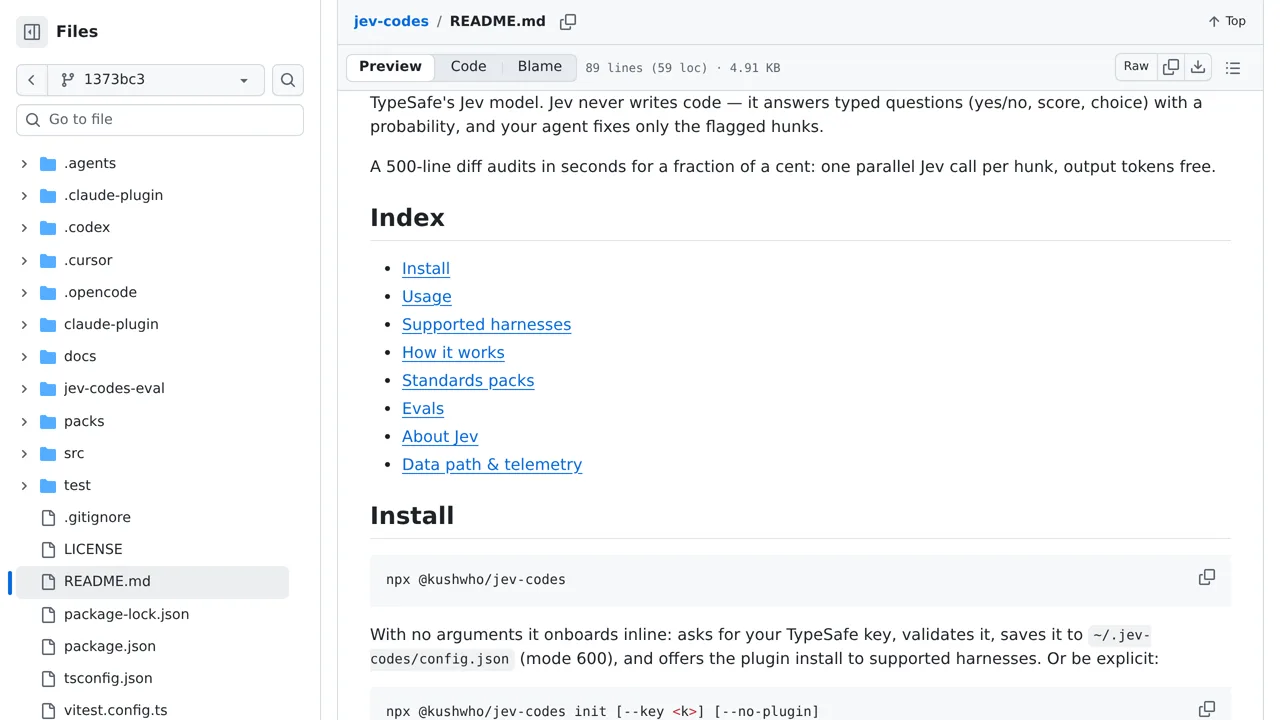This screenshot has width=1280, height=720.
Task: Select the claude-plugin folder name
Action: [111, 325]
